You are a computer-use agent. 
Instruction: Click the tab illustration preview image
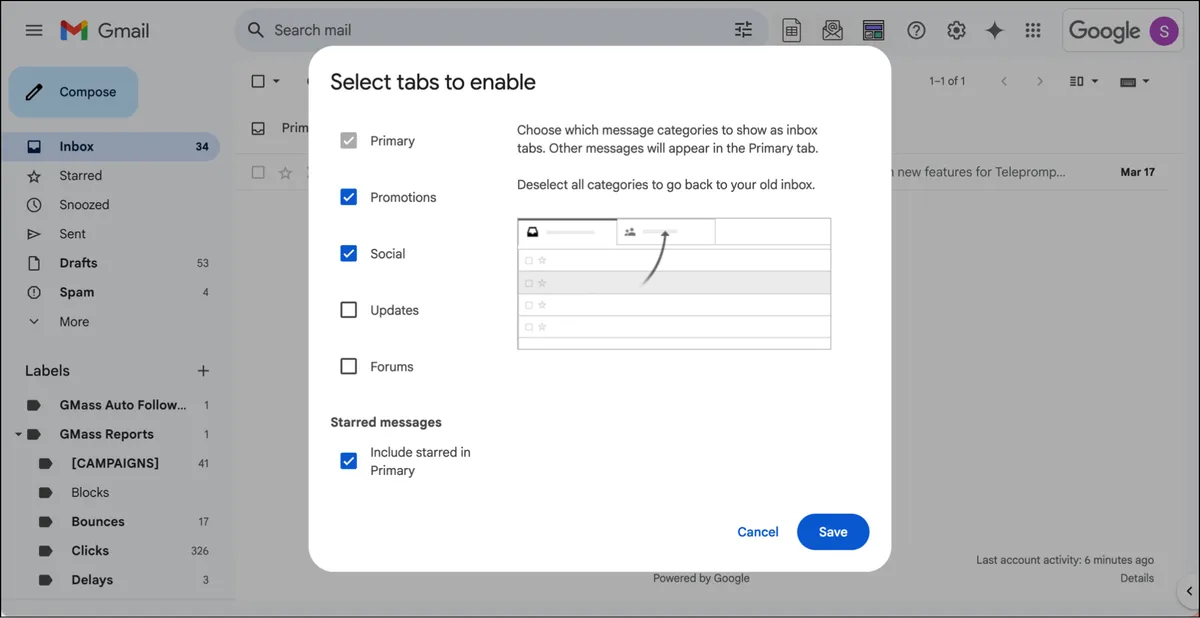pos(674,283)
